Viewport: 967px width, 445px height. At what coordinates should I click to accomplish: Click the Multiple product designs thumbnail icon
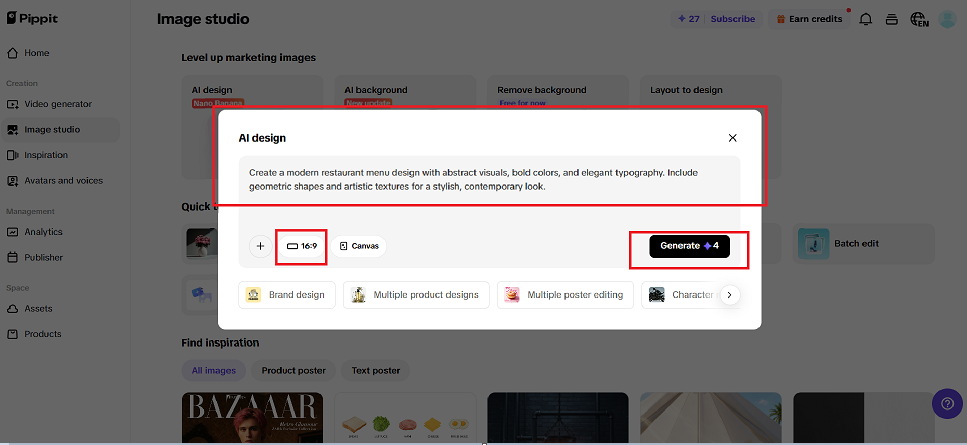(x=358, y=295)
